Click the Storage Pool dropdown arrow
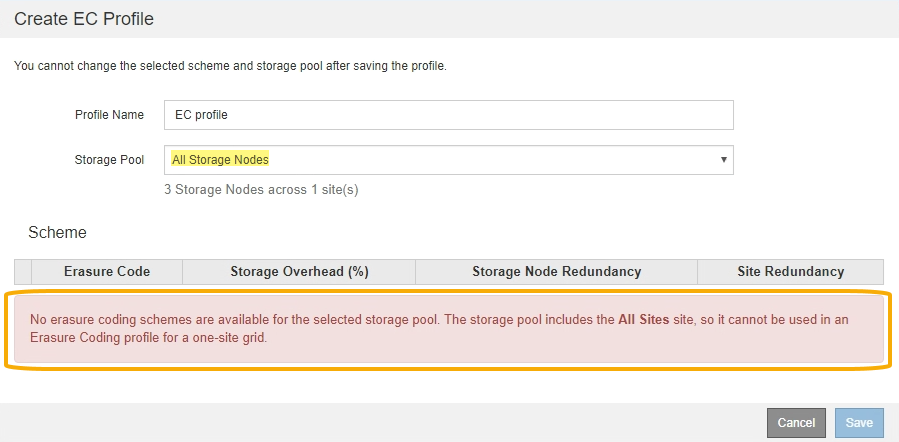899x442 pixels. [x=723, y=160]
